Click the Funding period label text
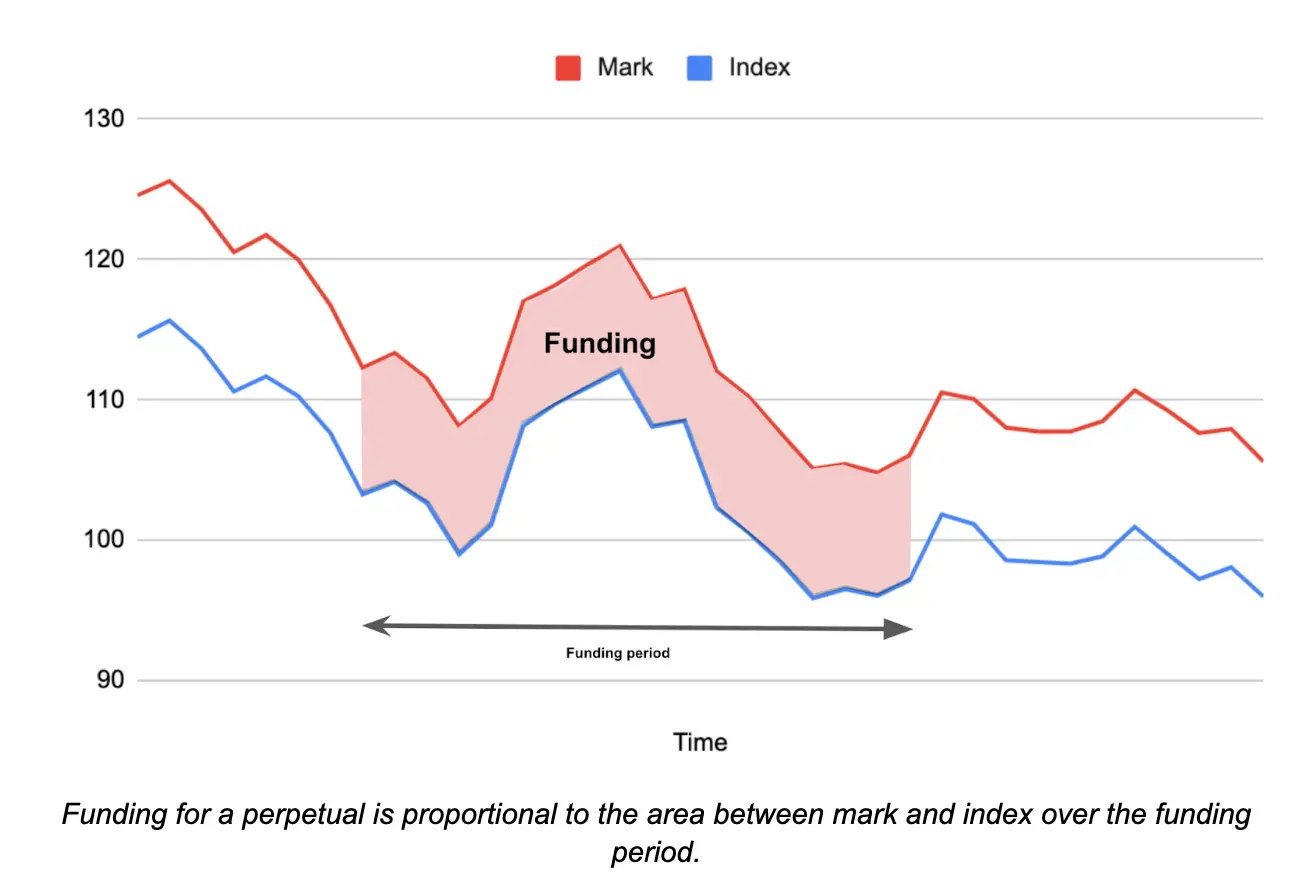 point(617,653)
